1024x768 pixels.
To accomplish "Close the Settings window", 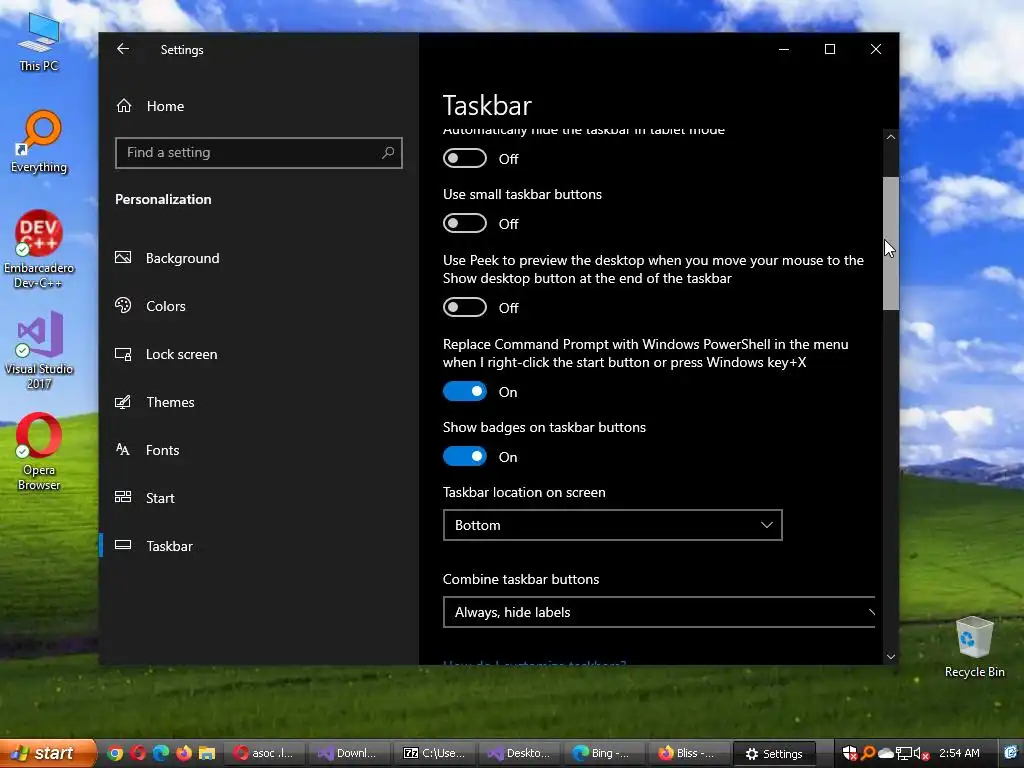I will click(x=876, y=49).
